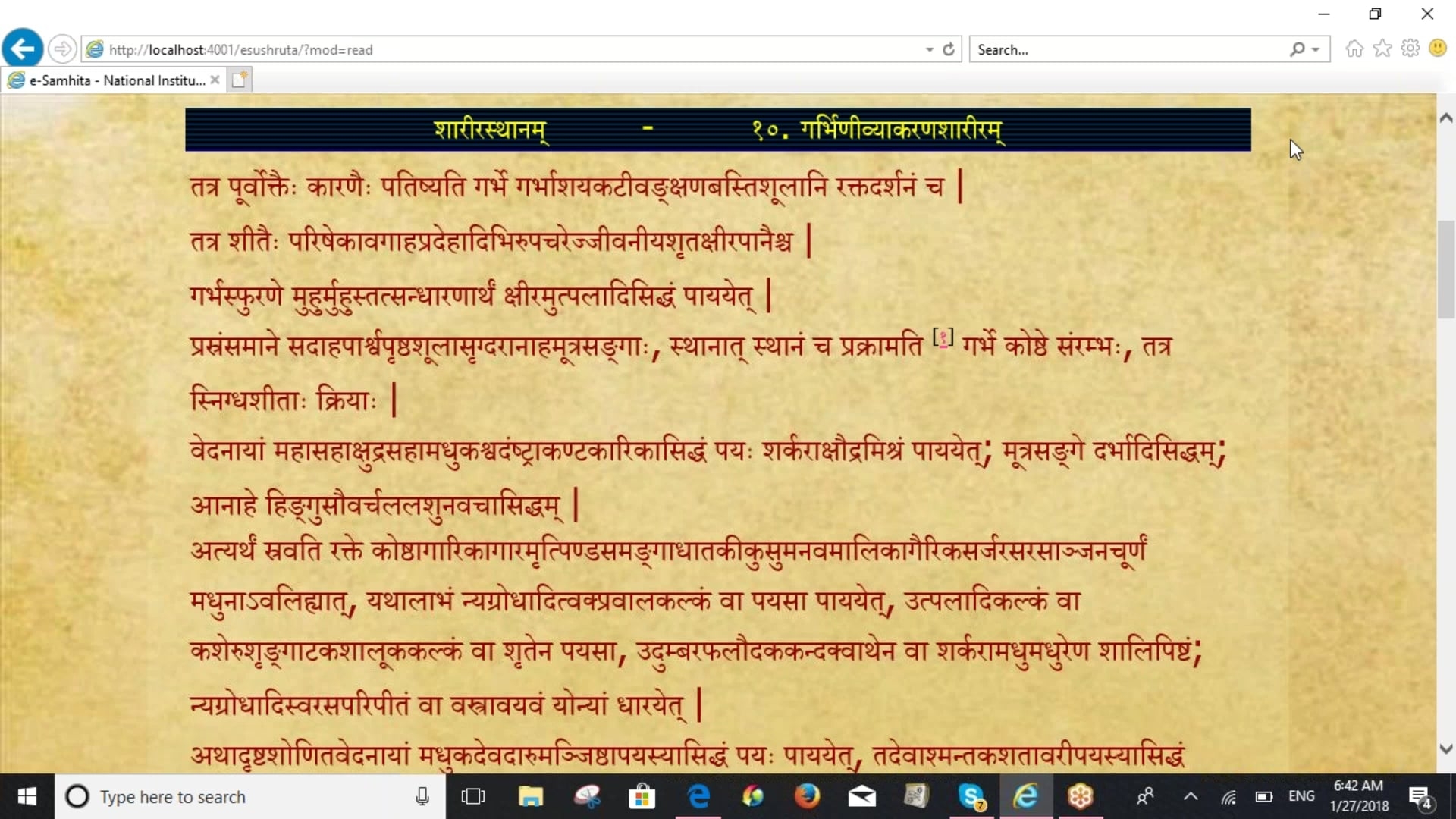Open footnote reference marker 1 in text

pyautogui.click(x=943, y=338)
